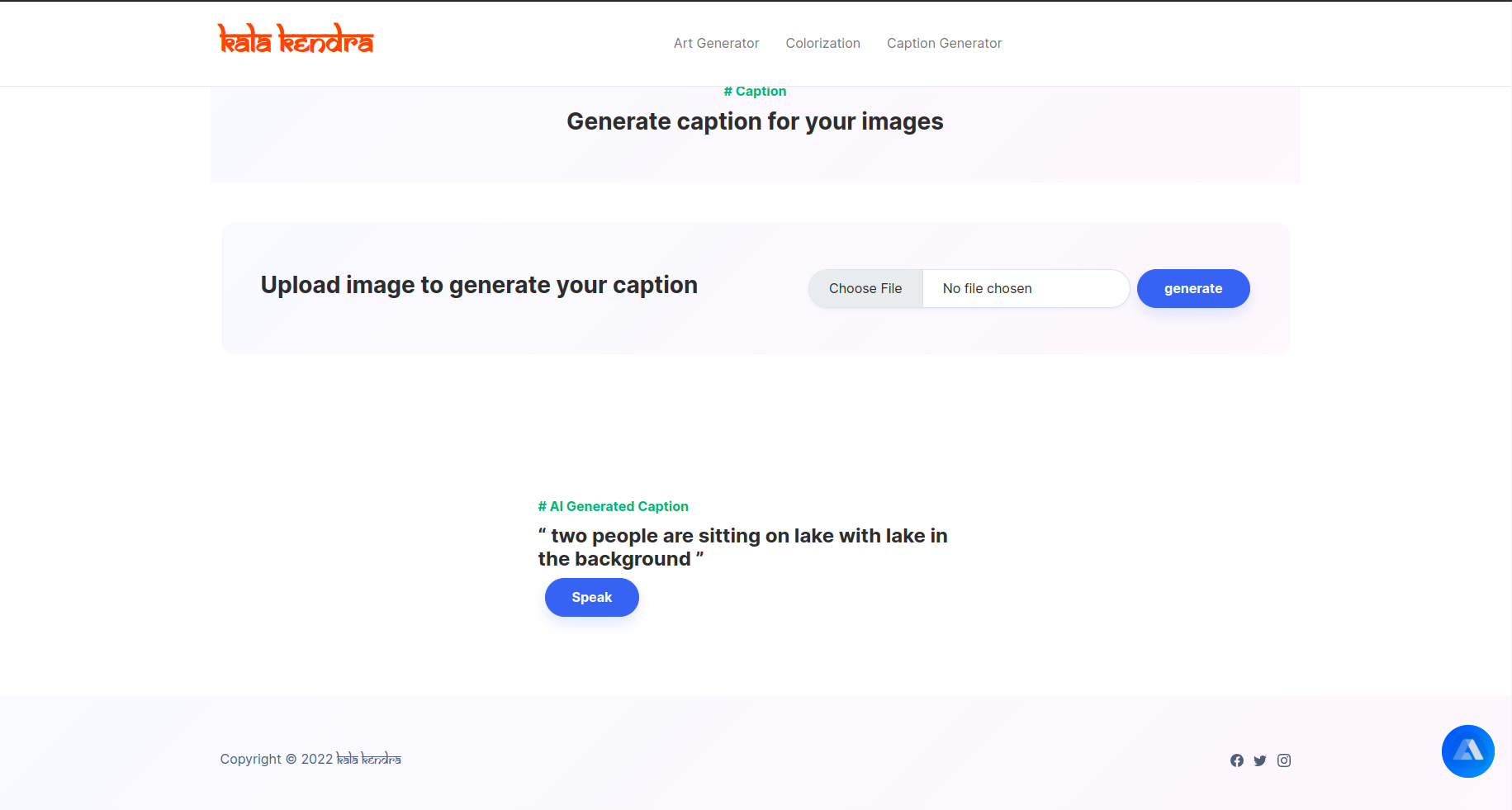Click the blue floating triangle logo button
The image size is (1512, 810).
tap(1467, 751)
